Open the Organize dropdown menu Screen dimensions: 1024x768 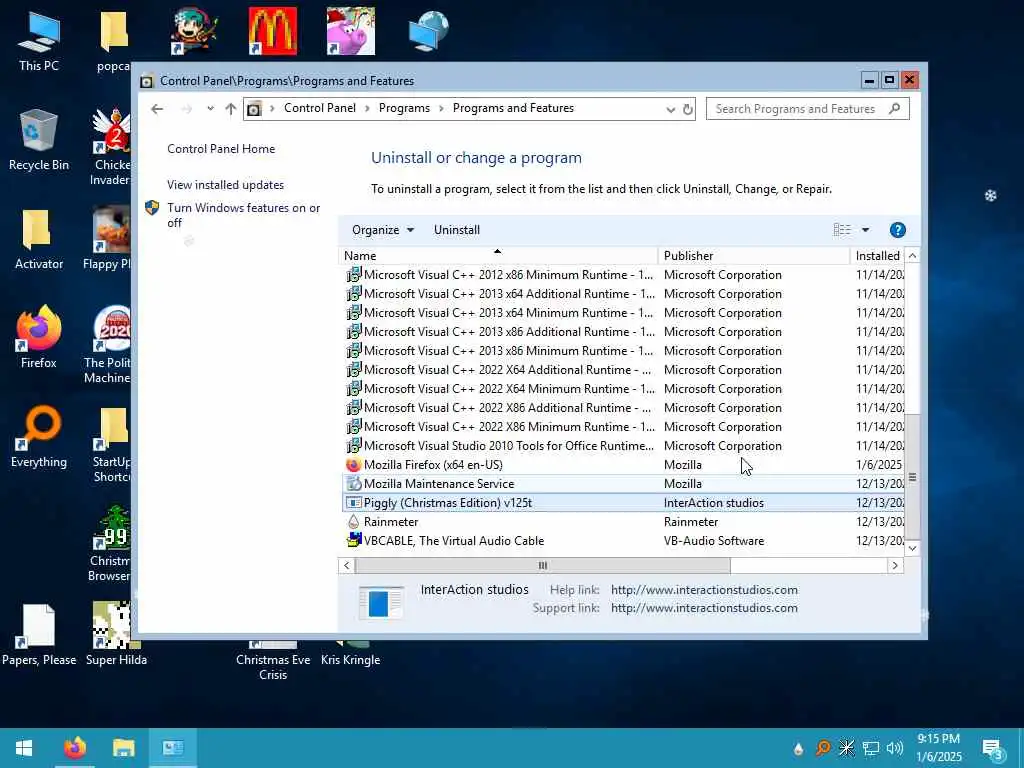[x=383, y=230]
